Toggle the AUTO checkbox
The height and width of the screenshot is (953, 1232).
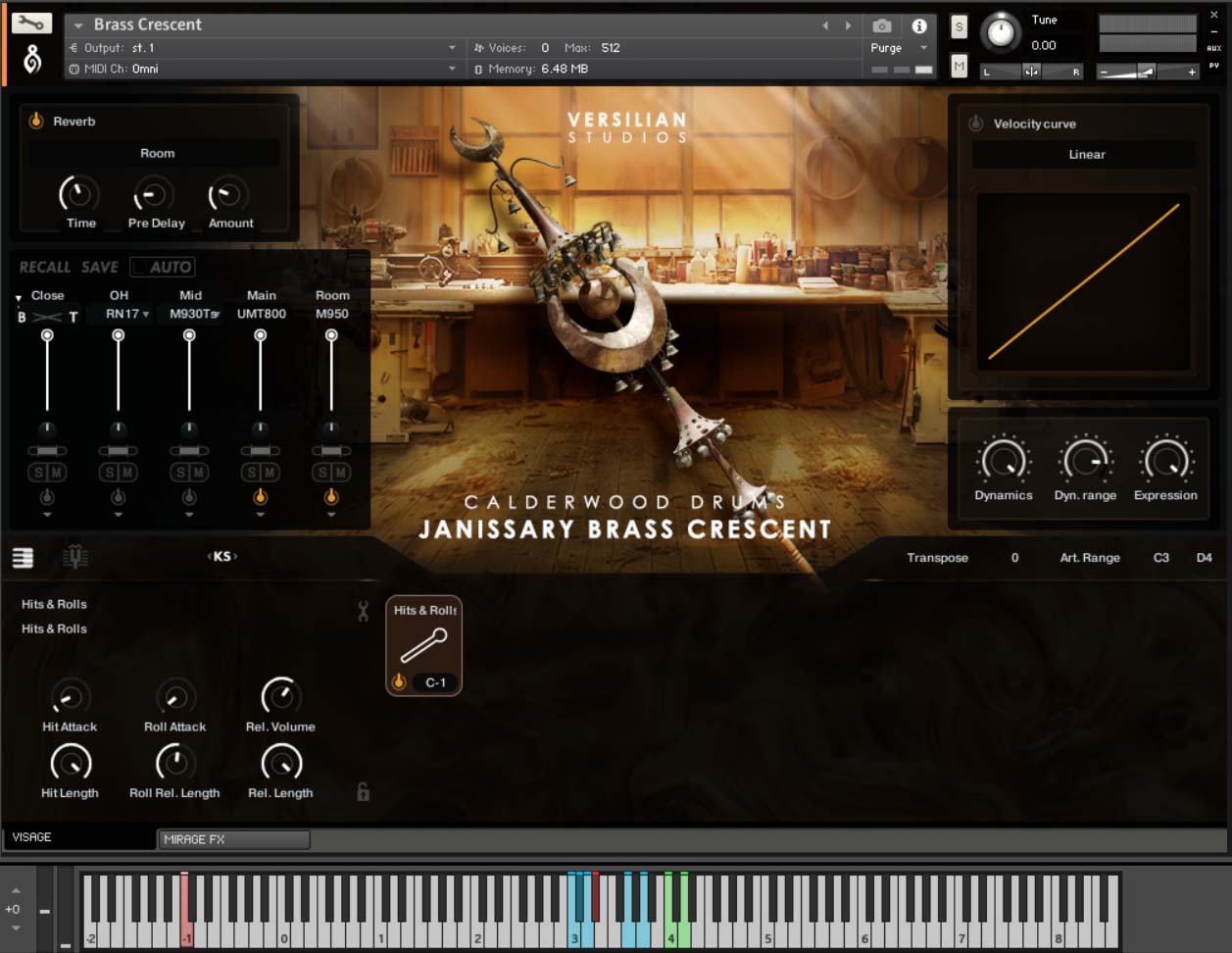tap(163, 267)
